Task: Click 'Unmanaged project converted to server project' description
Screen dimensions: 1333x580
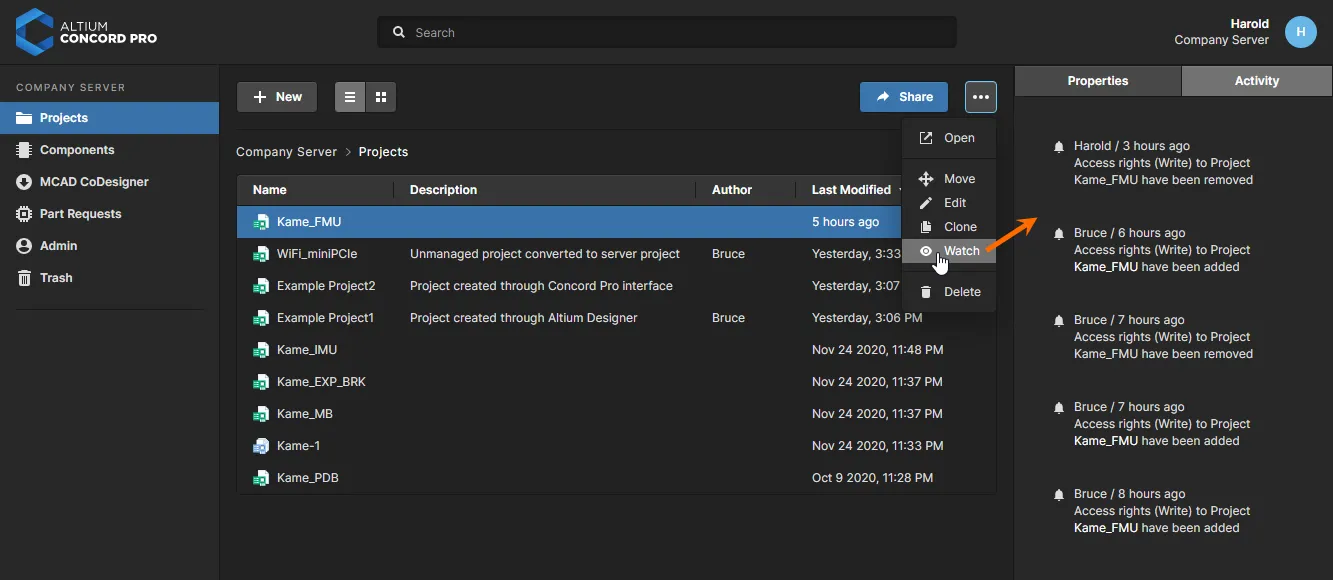Action: (545, 254)
